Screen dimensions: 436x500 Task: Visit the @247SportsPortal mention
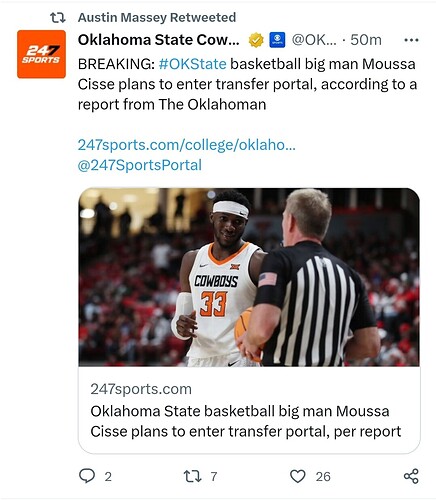click(140, 165)
